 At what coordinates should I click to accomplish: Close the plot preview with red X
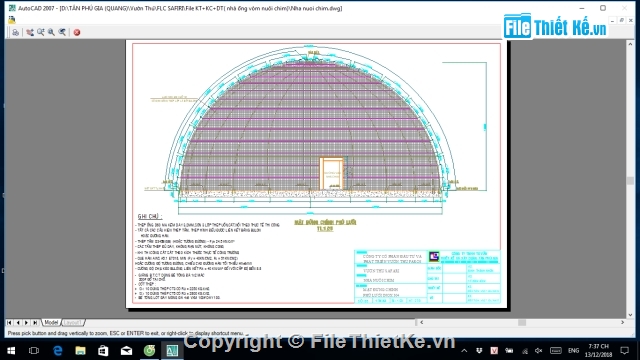[77, 32]
